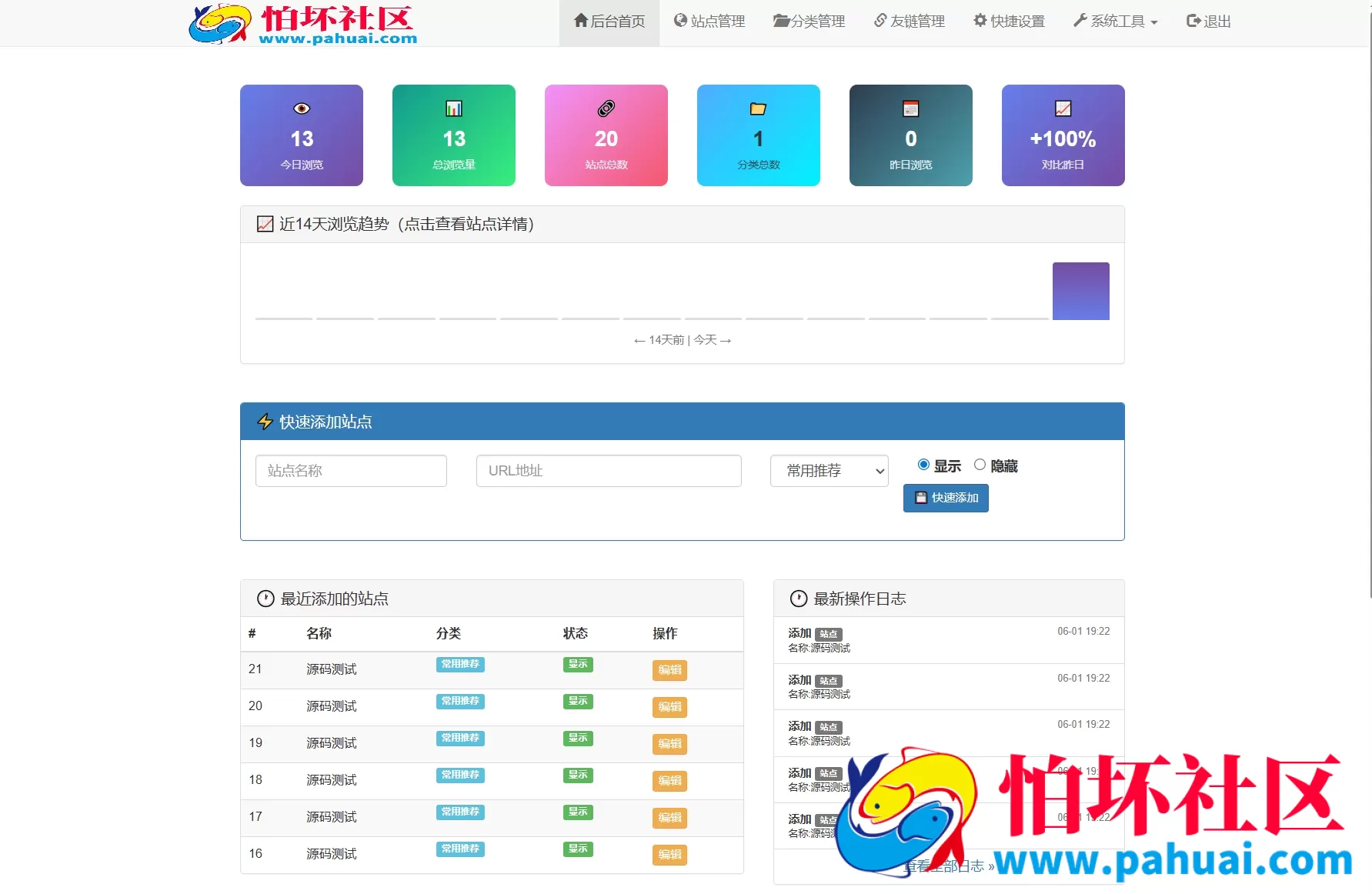Select the 显示 radio button
Viewport: 1372px width, 894px height.
[x=923, y=465]
